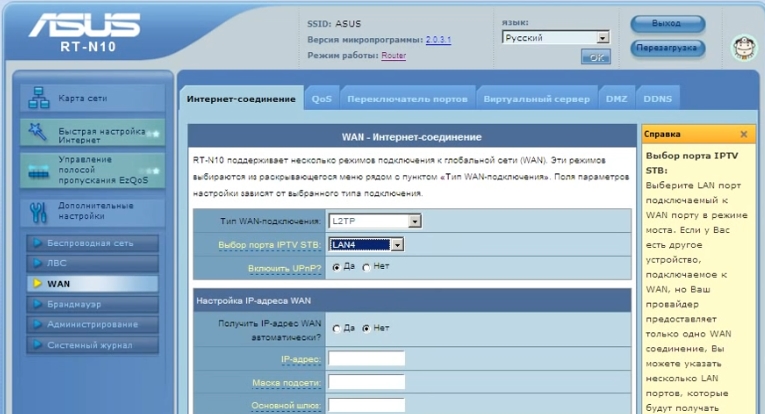Image resolution: width=765 pixels, height=414 pixels.
Task: Switch to the DMZ tab
Action: (x=617, y=99)
